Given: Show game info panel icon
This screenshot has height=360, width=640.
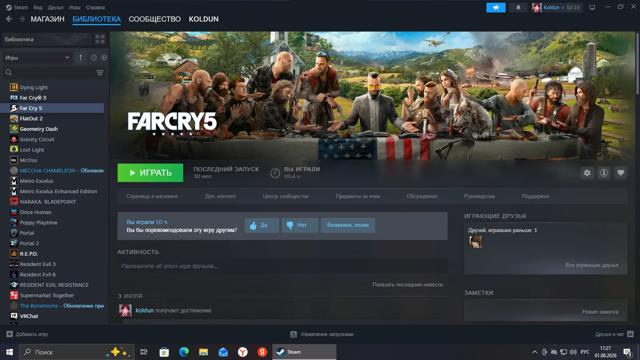Looking at the screenshot, I should [x=604, y=173].
